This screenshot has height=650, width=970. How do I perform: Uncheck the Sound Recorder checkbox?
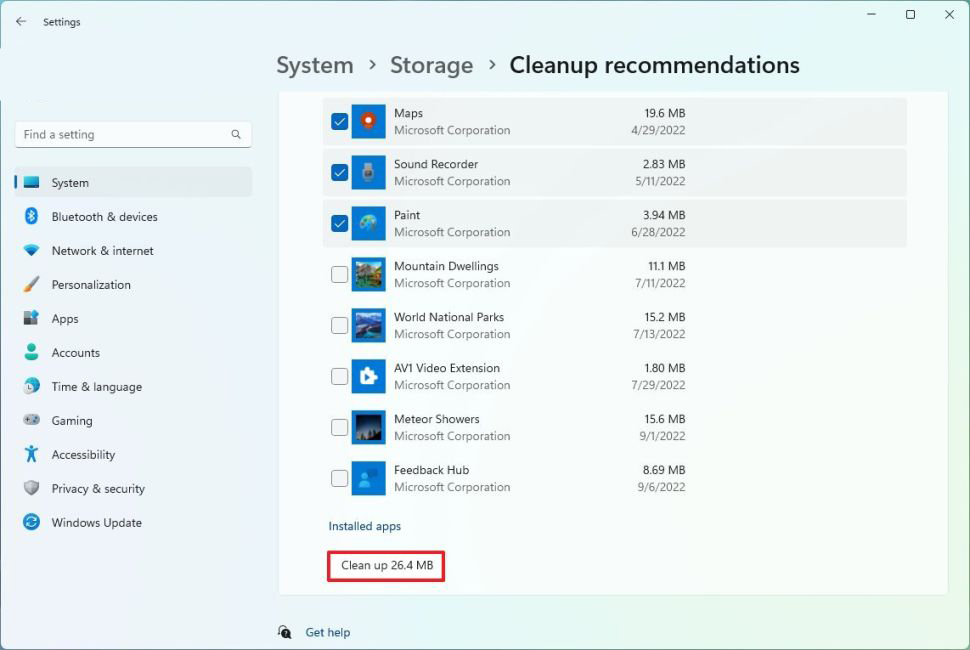[x=340, y=173]
